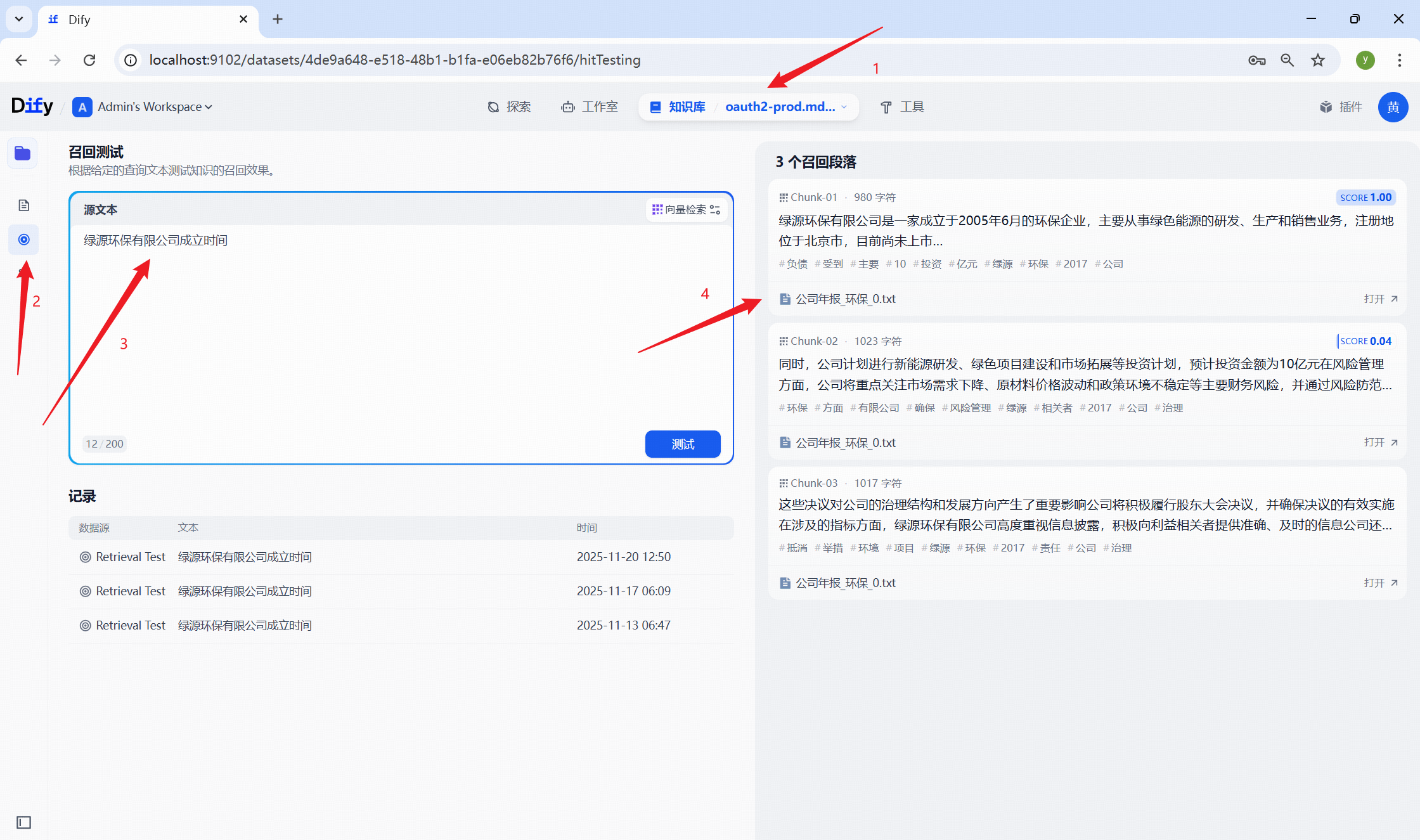This screenshot has width=1420, height=840.
Task: Open the documents sidebar icon
Action: [23, 205]
